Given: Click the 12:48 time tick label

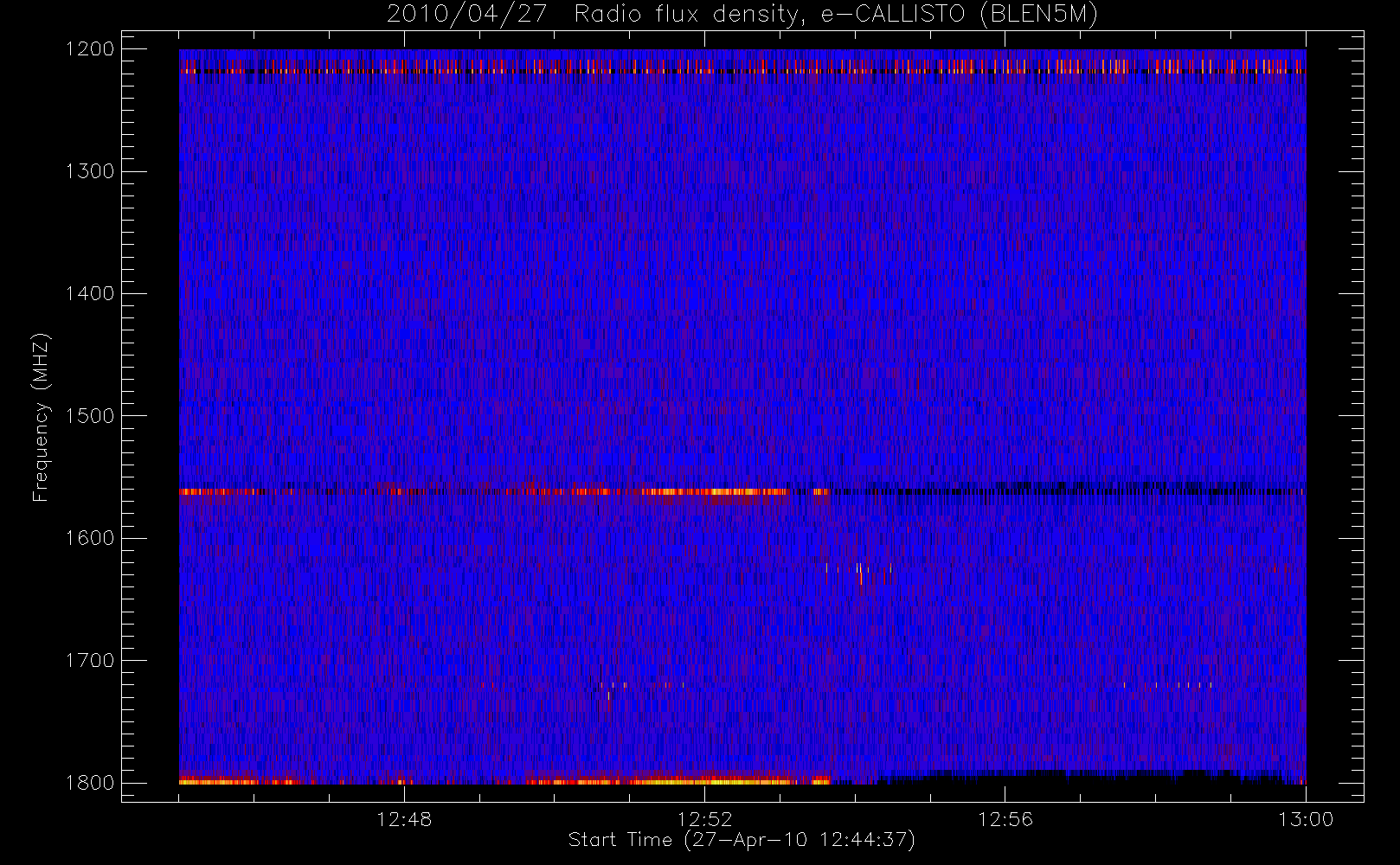Looking at the screenshot, I should [x=404, y=818].
